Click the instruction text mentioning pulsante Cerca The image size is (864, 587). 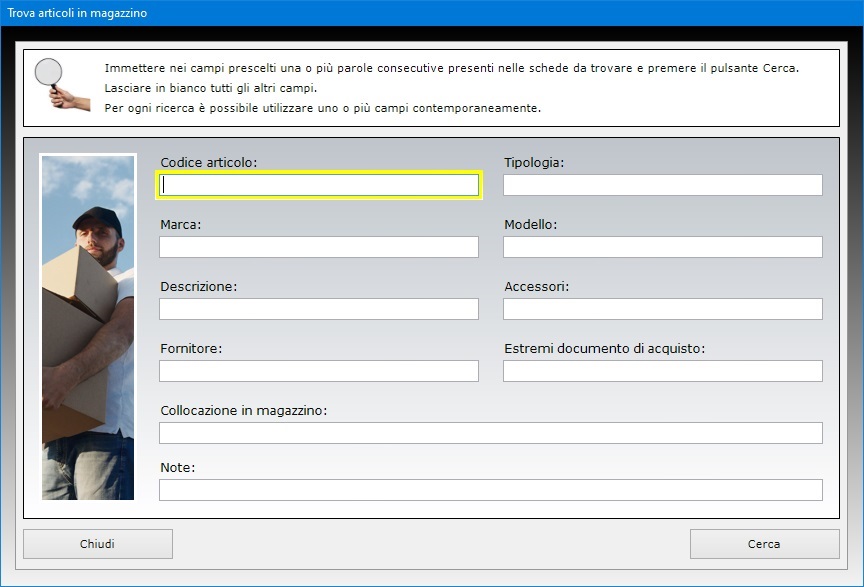pyautogui.click(x=452, y=68)
